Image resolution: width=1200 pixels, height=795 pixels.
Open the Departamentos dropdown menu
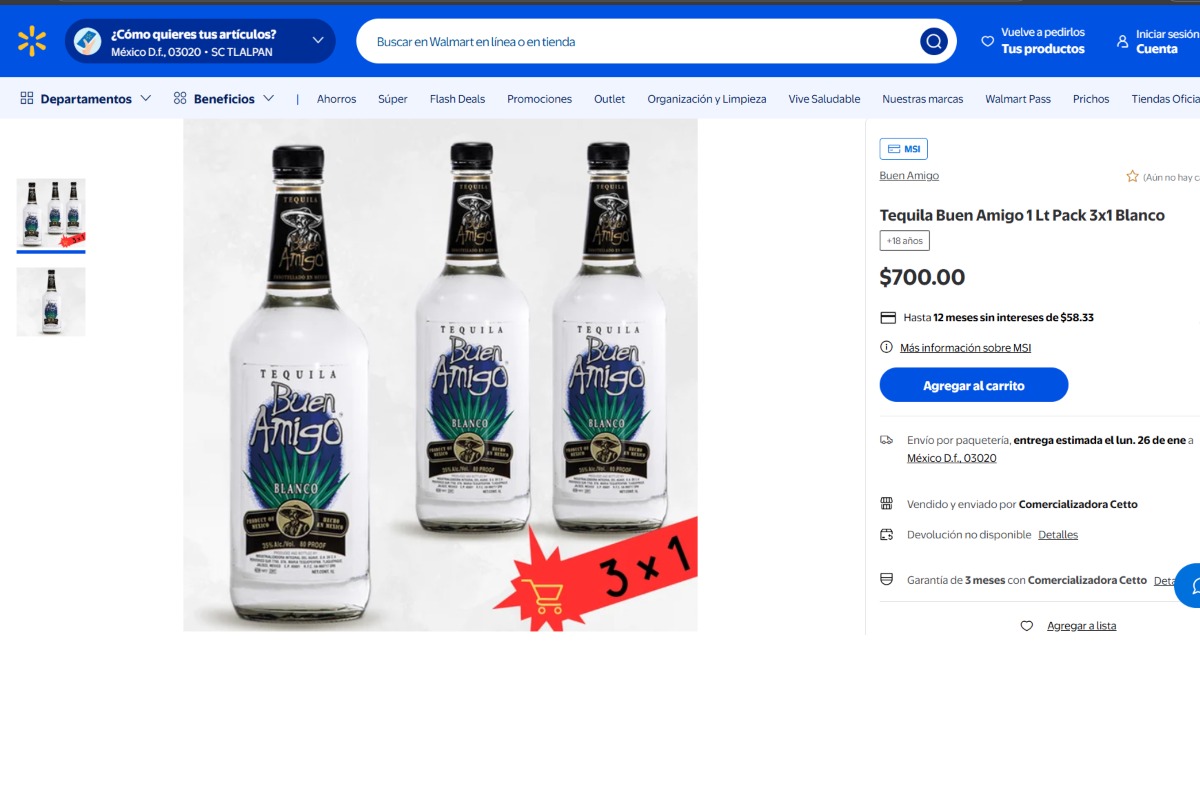tap(86, 99)
